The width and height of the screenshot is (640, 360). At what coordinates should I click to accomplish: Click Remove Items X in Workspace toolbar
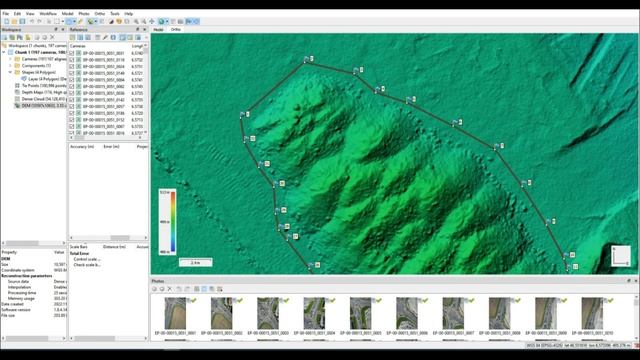tap(52, 37)
